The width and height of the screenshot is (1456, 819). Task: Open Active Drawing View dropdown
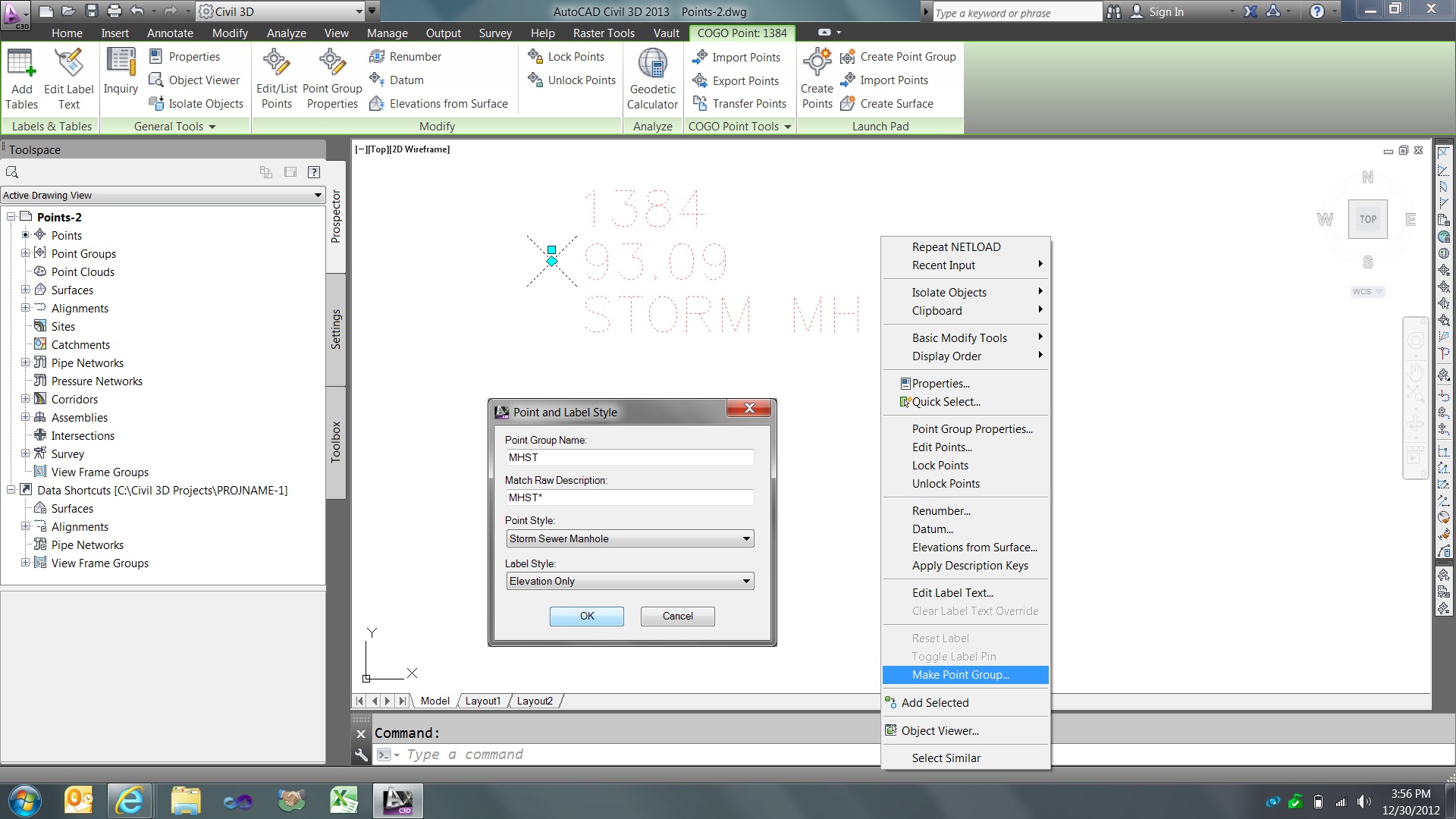(x=317, y=195)
